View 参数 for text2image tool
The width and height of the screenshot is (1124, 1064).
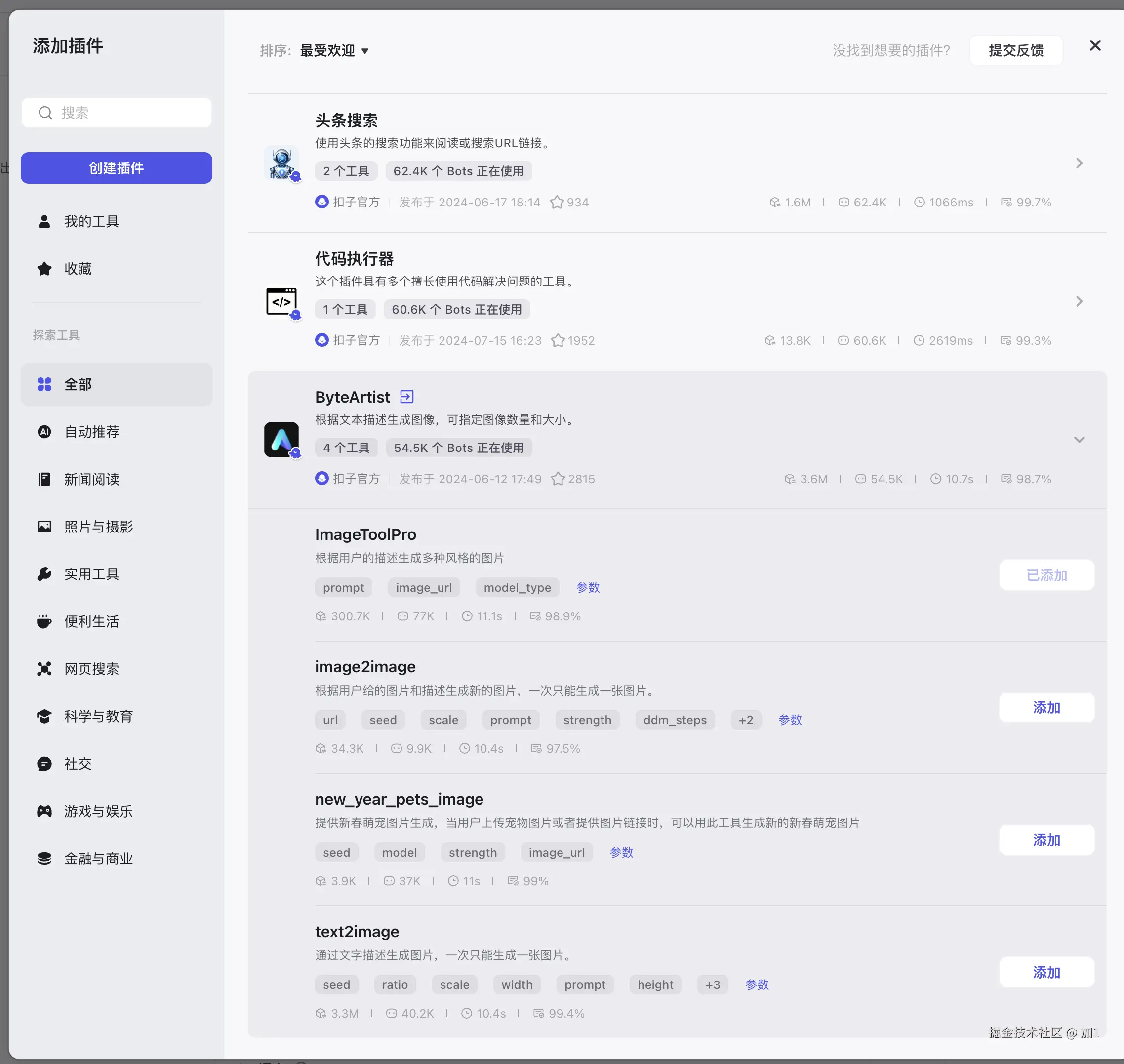[757, 984]
